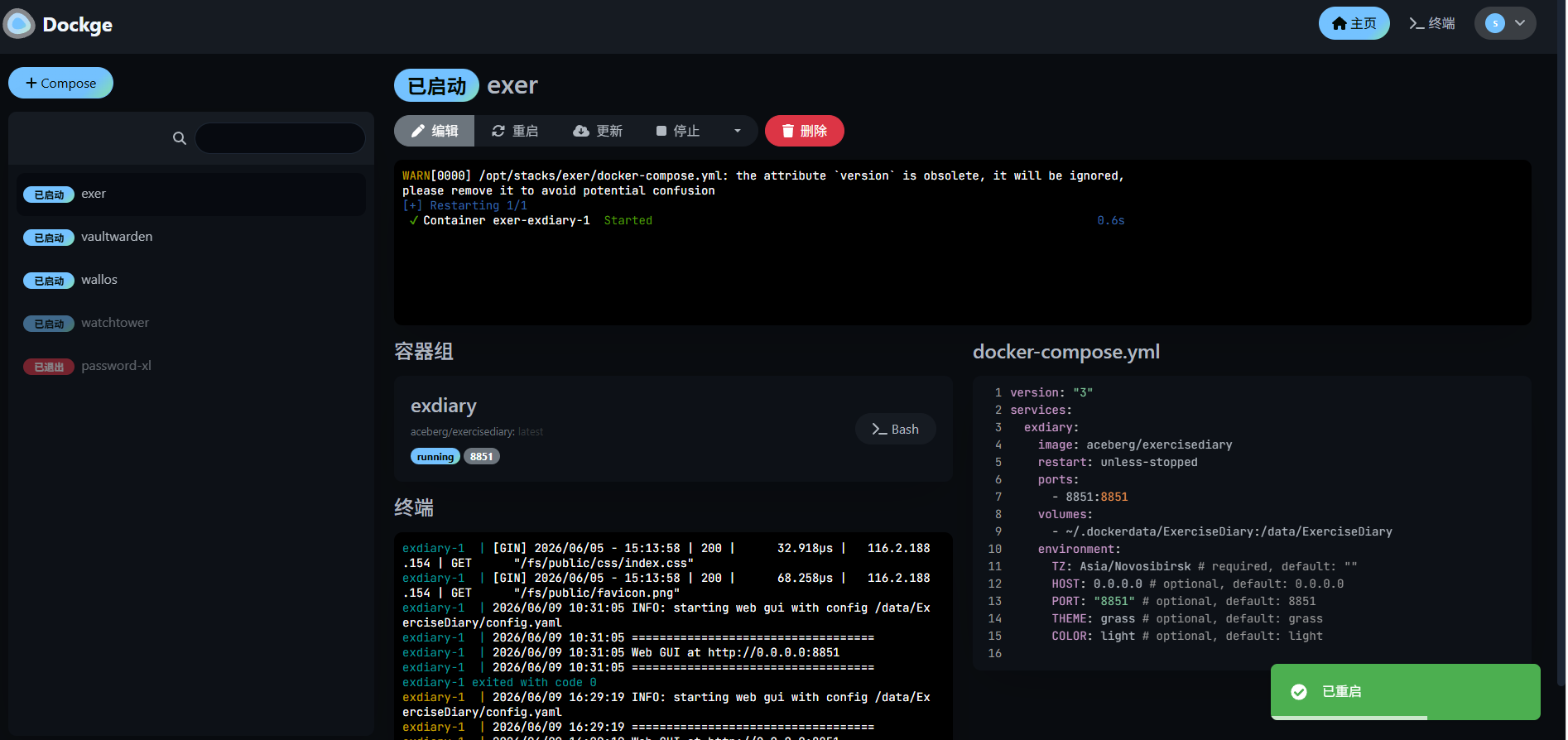Click the user avatar icon
Viewport: 1568px width, 740px height.
1495,23
